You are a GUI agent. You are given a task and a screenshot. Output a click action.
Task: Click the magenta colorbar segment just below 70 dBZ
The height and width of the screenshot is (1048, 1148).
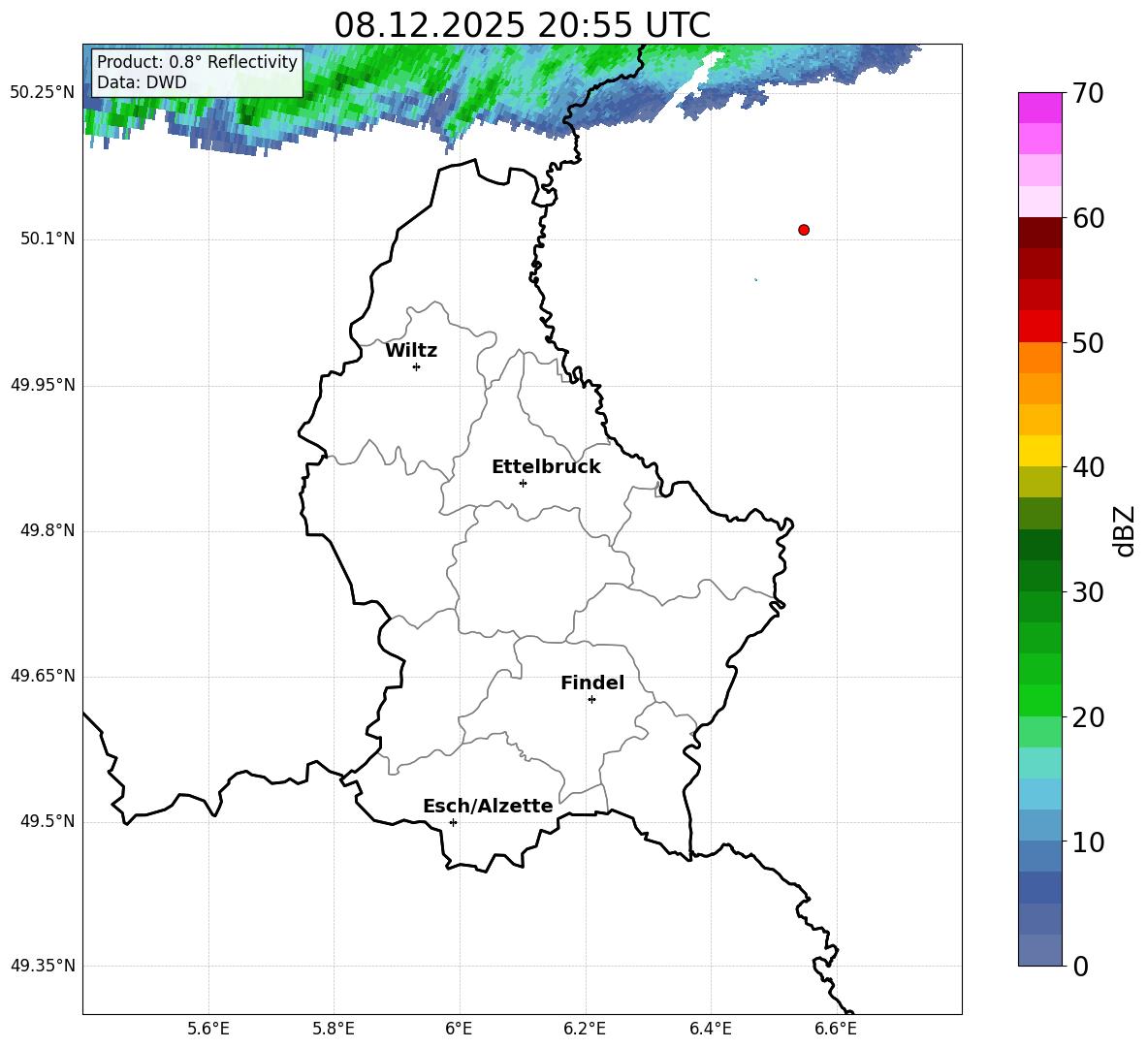tap(1039, 109)
